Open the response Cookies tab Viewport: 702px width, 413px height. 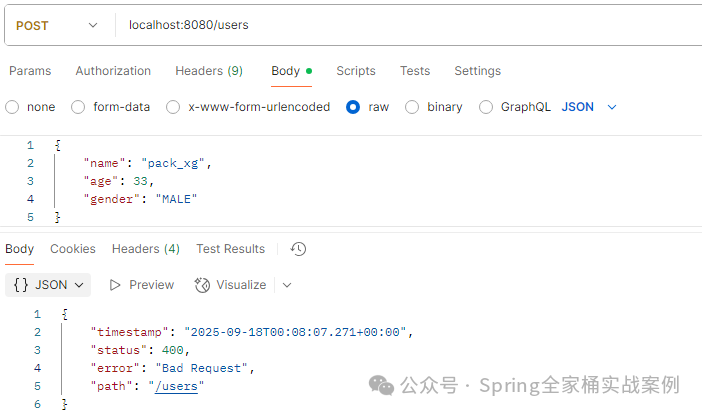(x=73, y=249)
